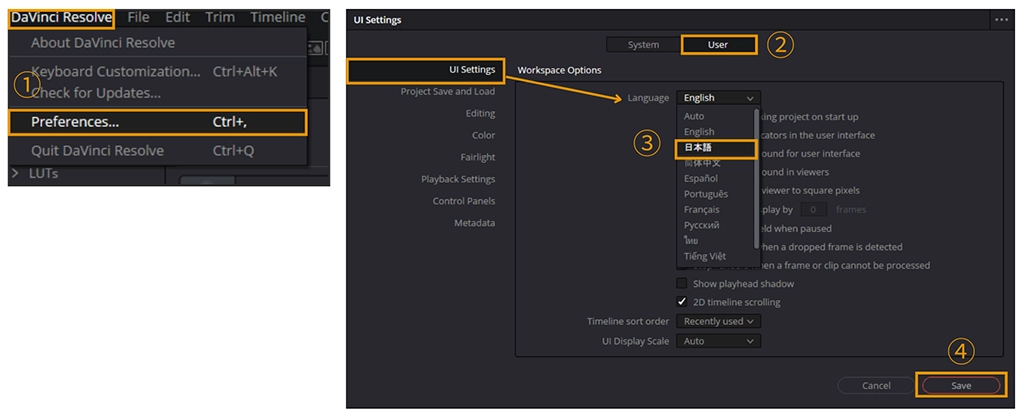Open UI Display Scale dropdown
Screen dimensions: 1024x416
[718, 341]
